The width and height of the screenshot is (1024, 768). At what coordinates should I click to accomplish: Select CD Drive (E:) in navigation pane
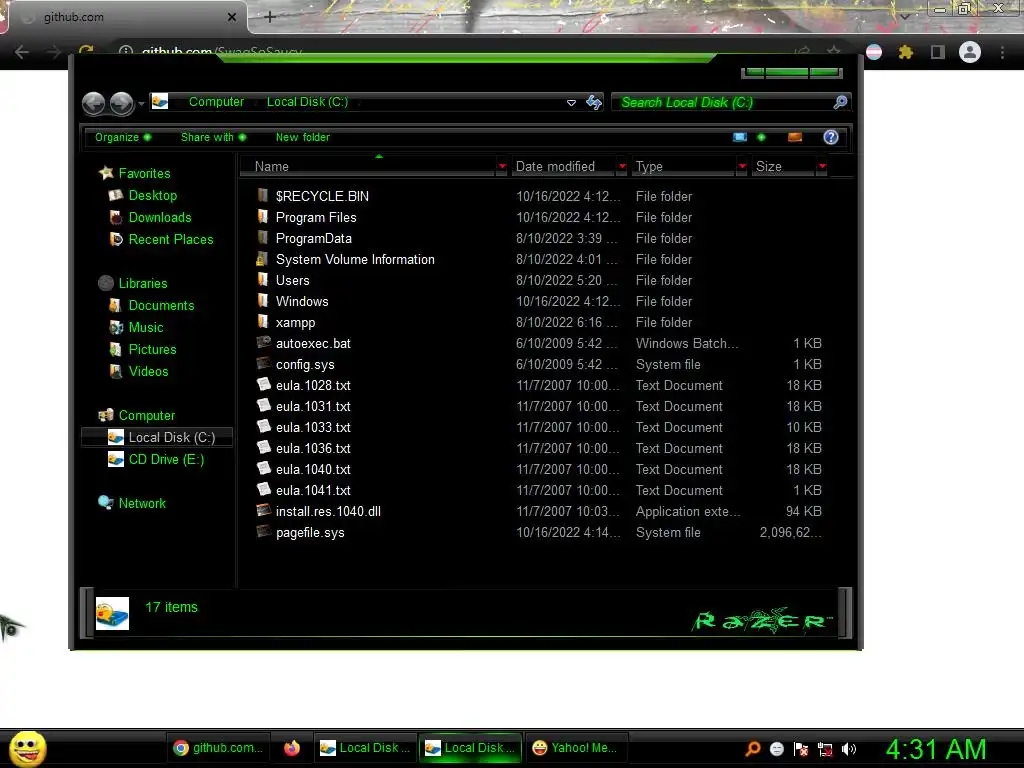click(x=156, y=460)
